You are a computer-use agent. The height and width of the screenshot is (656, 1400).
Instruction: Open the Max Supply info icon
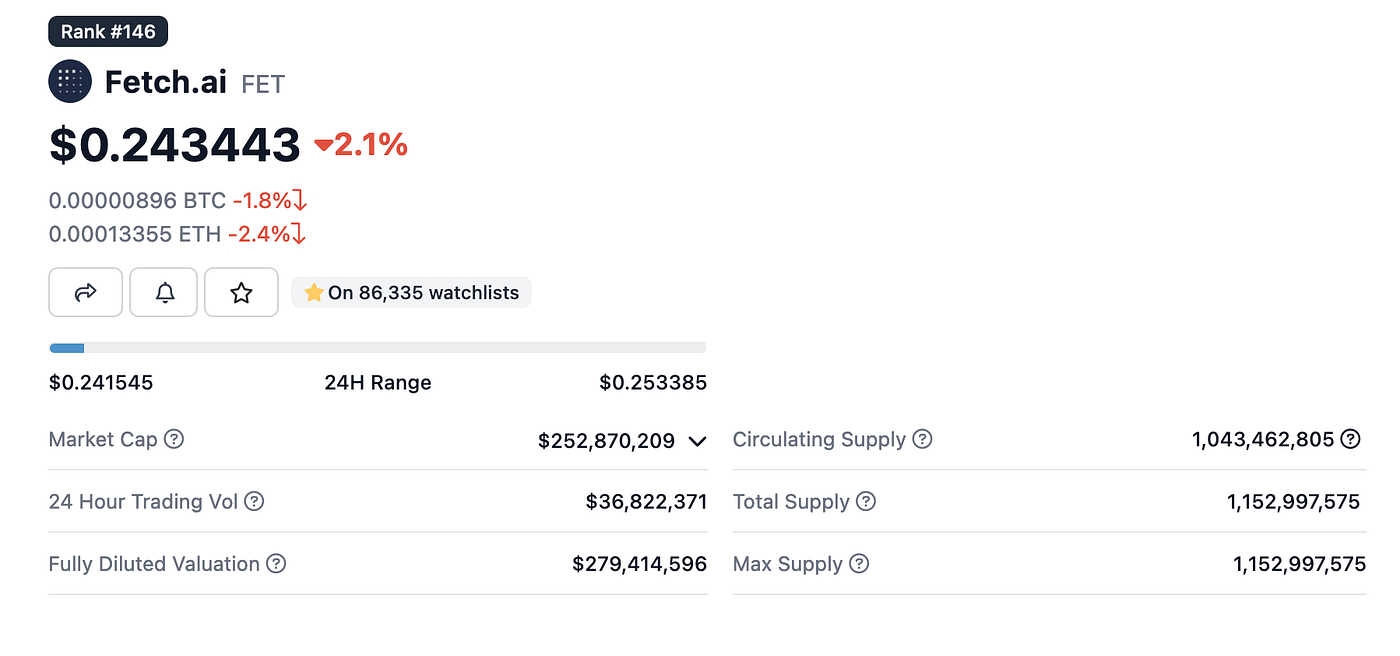(x=859, y=563)
